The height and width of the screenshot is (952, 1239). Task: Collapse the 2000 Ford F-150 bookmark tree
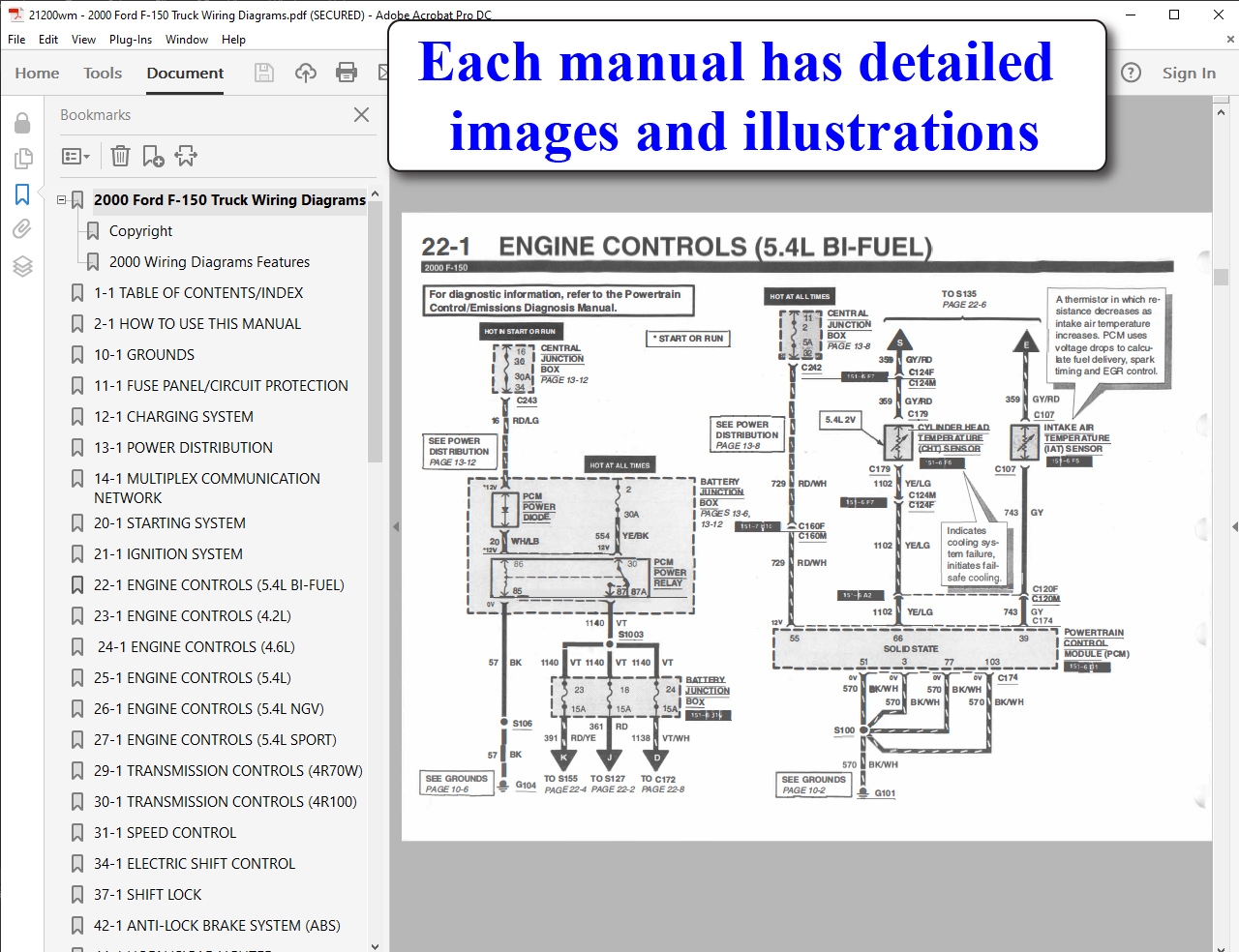click(62, 200)
